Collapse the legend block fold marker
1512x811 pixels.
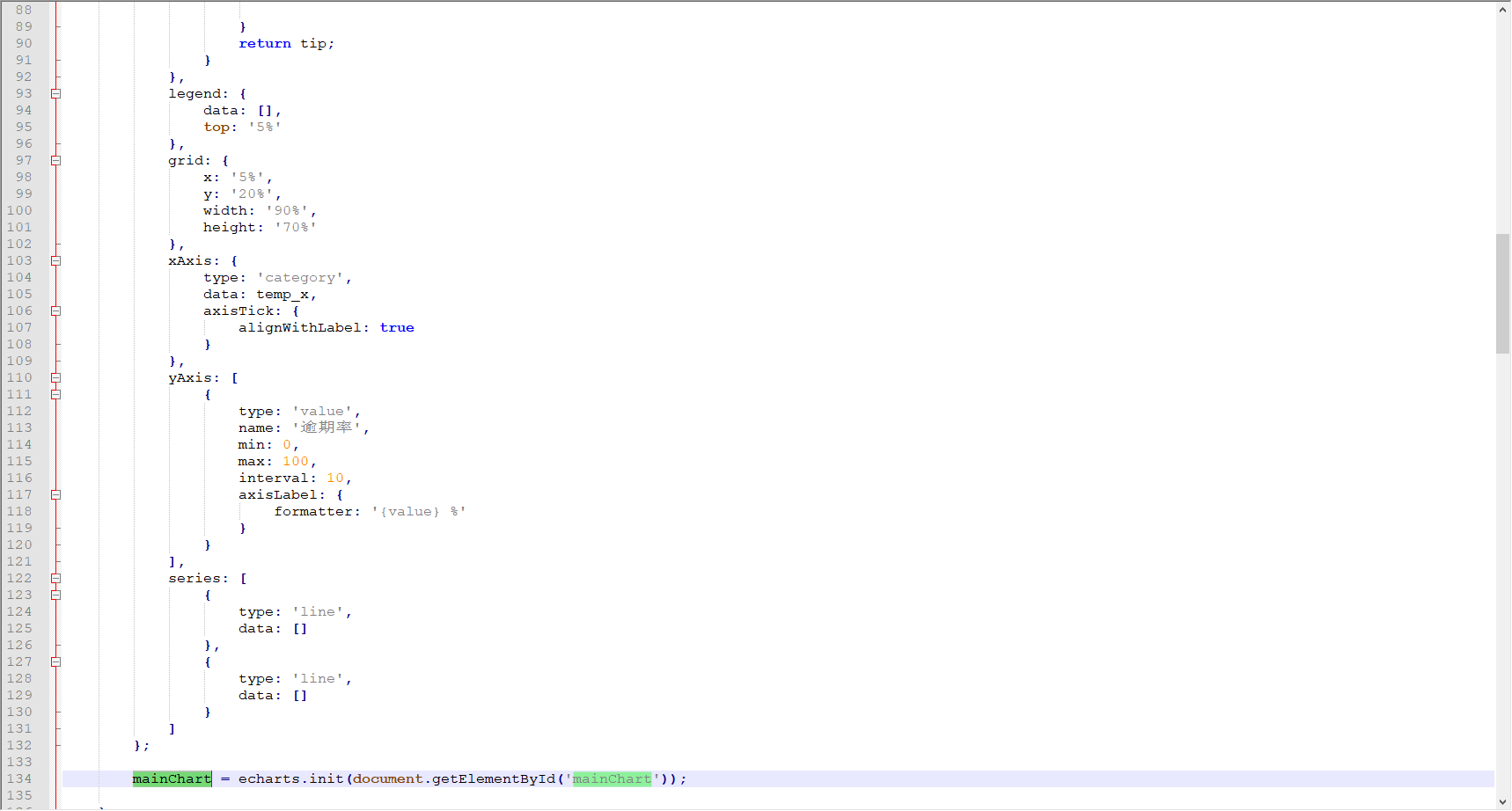click(55, 93)
